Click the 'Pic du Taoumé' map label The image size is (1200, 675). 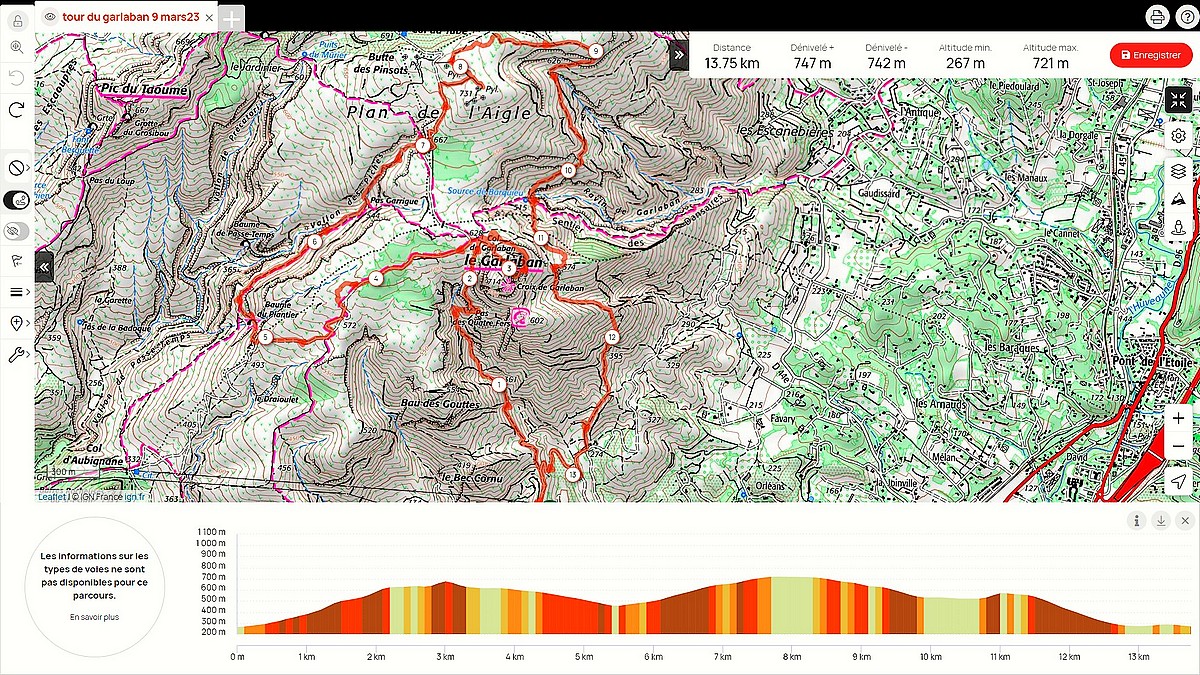143,90
